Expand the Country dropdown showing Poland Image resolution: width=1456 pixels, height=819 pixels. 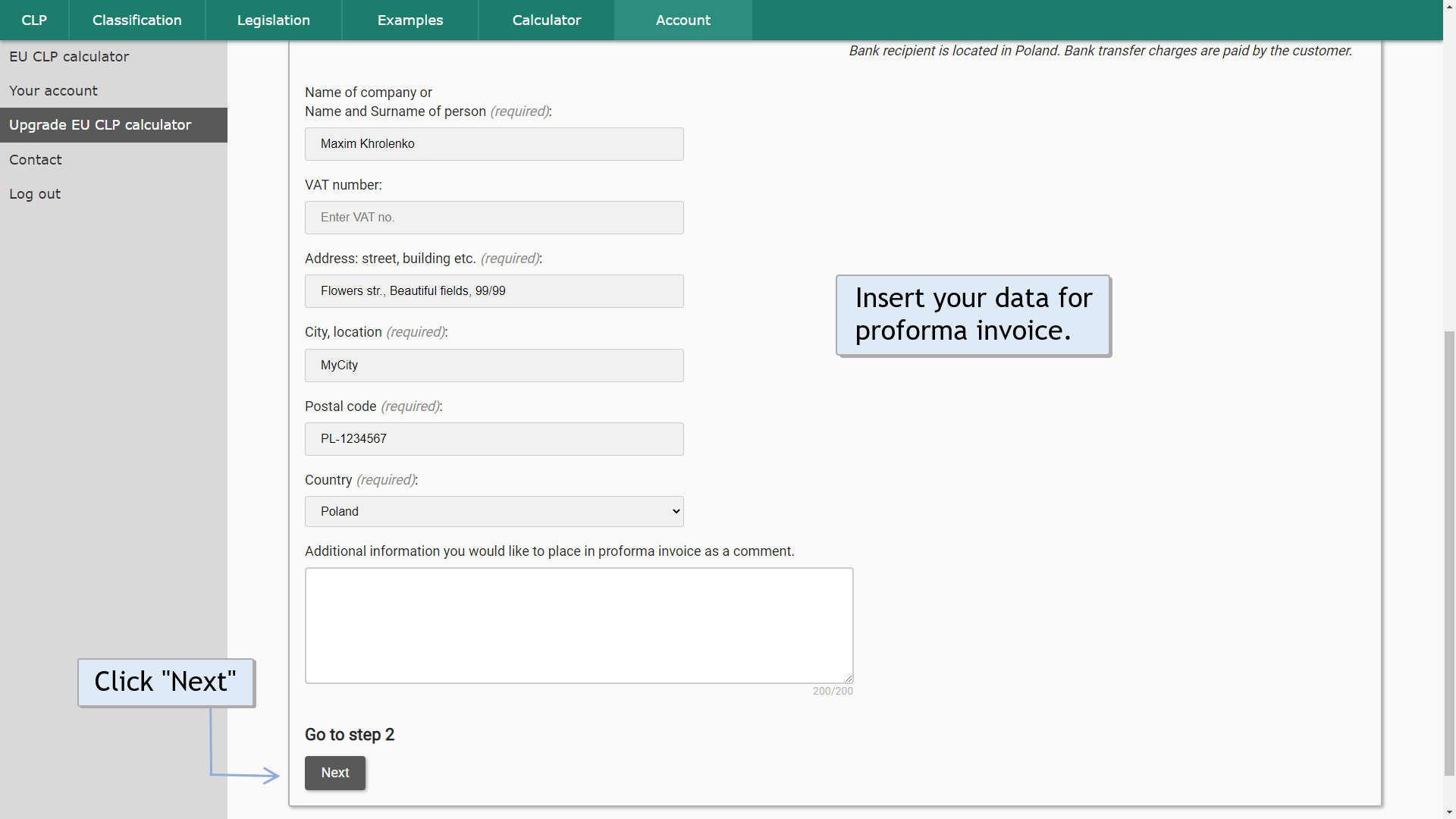coord(494,512)
